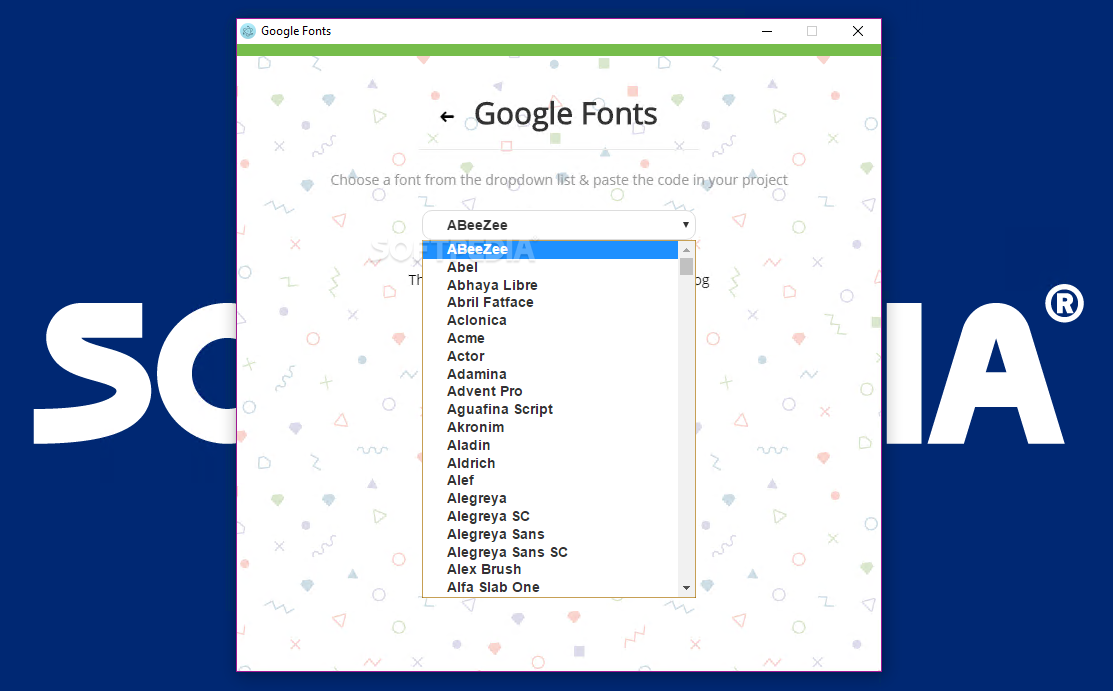Image resolution: width=1113 pixels, height=691 pixels.
Task: Click the font list scrollbar thumb
Action: point(686,266)
